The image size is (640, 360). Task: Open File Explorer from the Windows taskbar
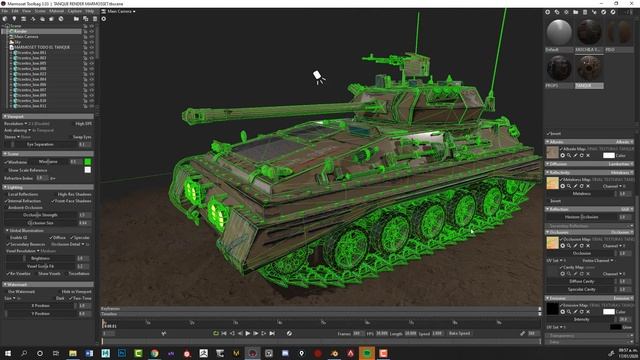(73, 353)
